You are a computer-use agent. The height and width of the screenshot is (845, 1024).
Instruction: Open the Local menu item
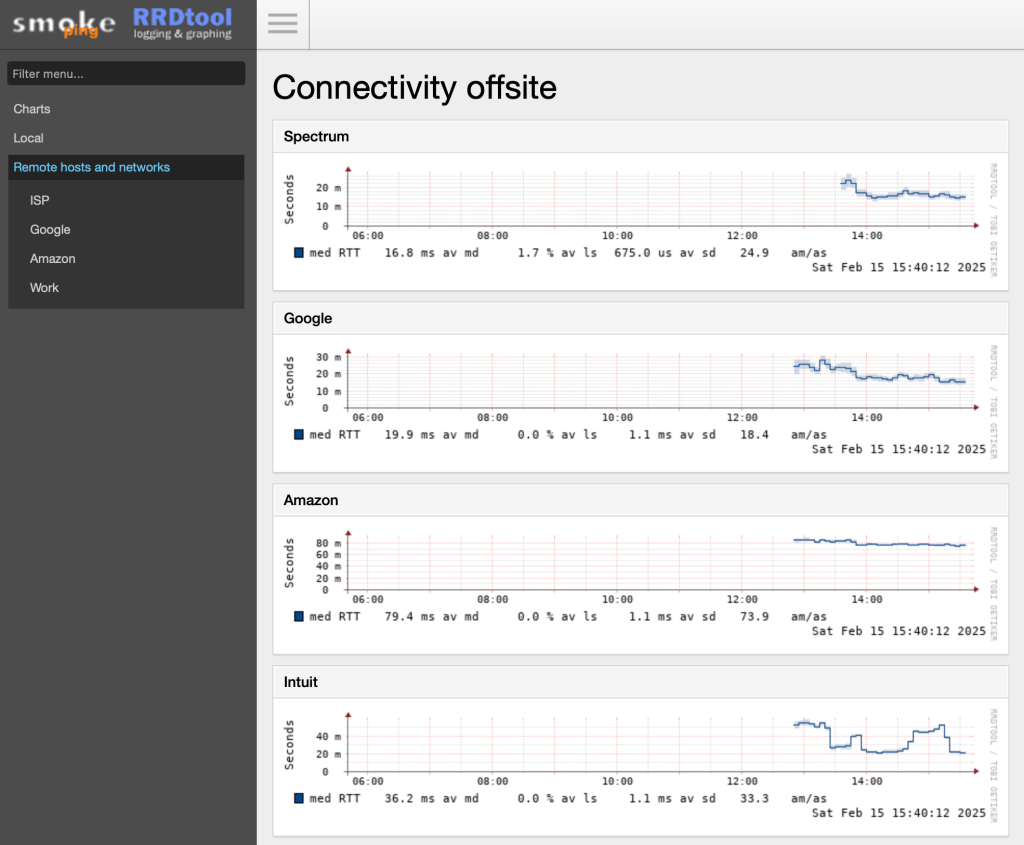pyautogui.click(x=29, y=138)
